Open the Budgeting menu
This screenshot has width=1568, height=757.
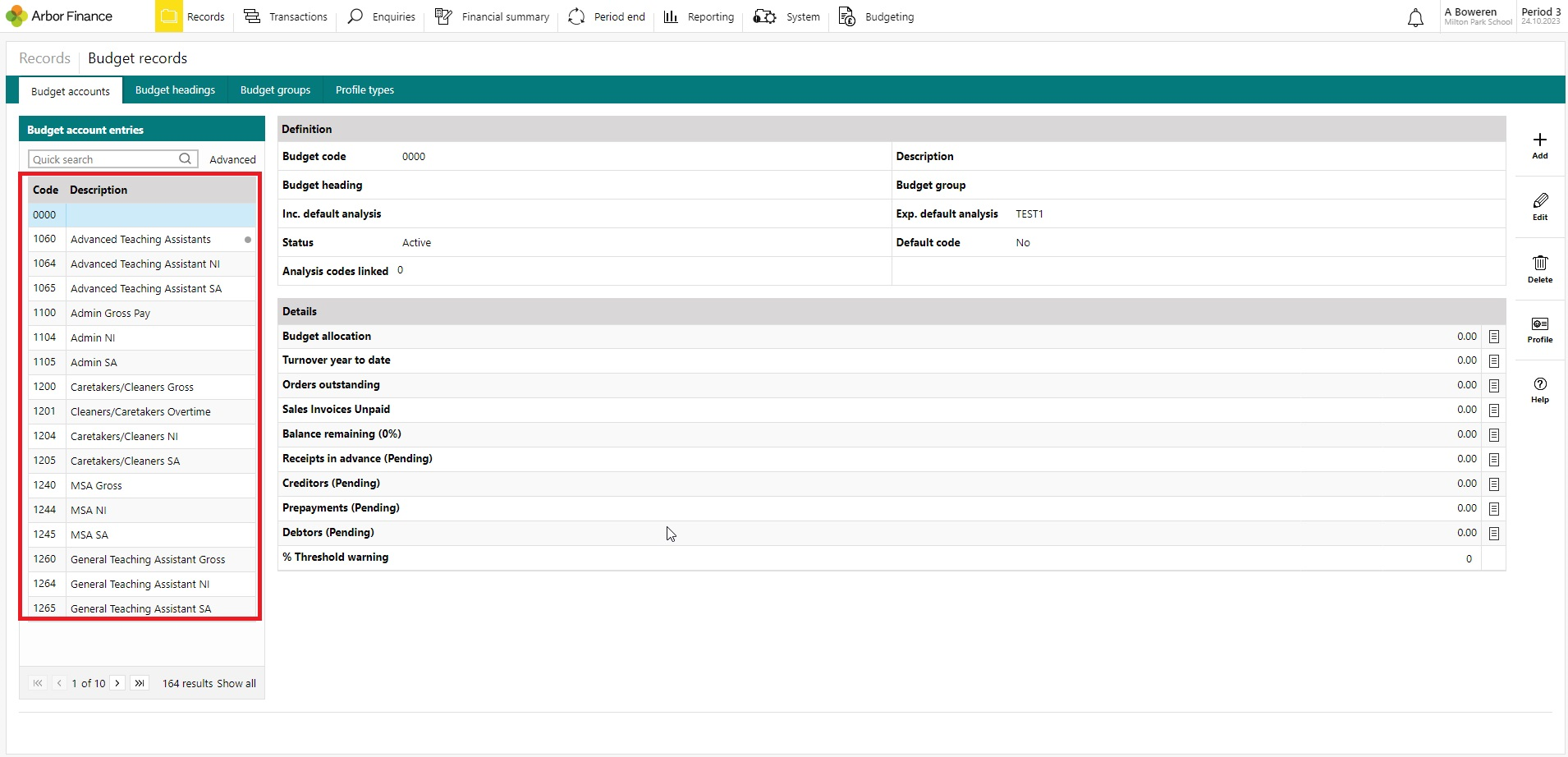tap(876, 16)
